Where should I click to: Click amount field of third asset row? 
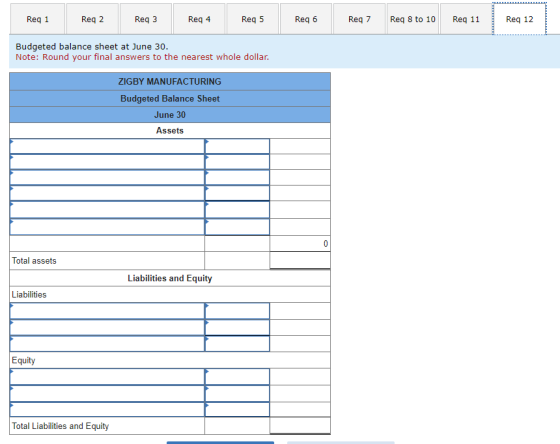[x=237, y=178]
